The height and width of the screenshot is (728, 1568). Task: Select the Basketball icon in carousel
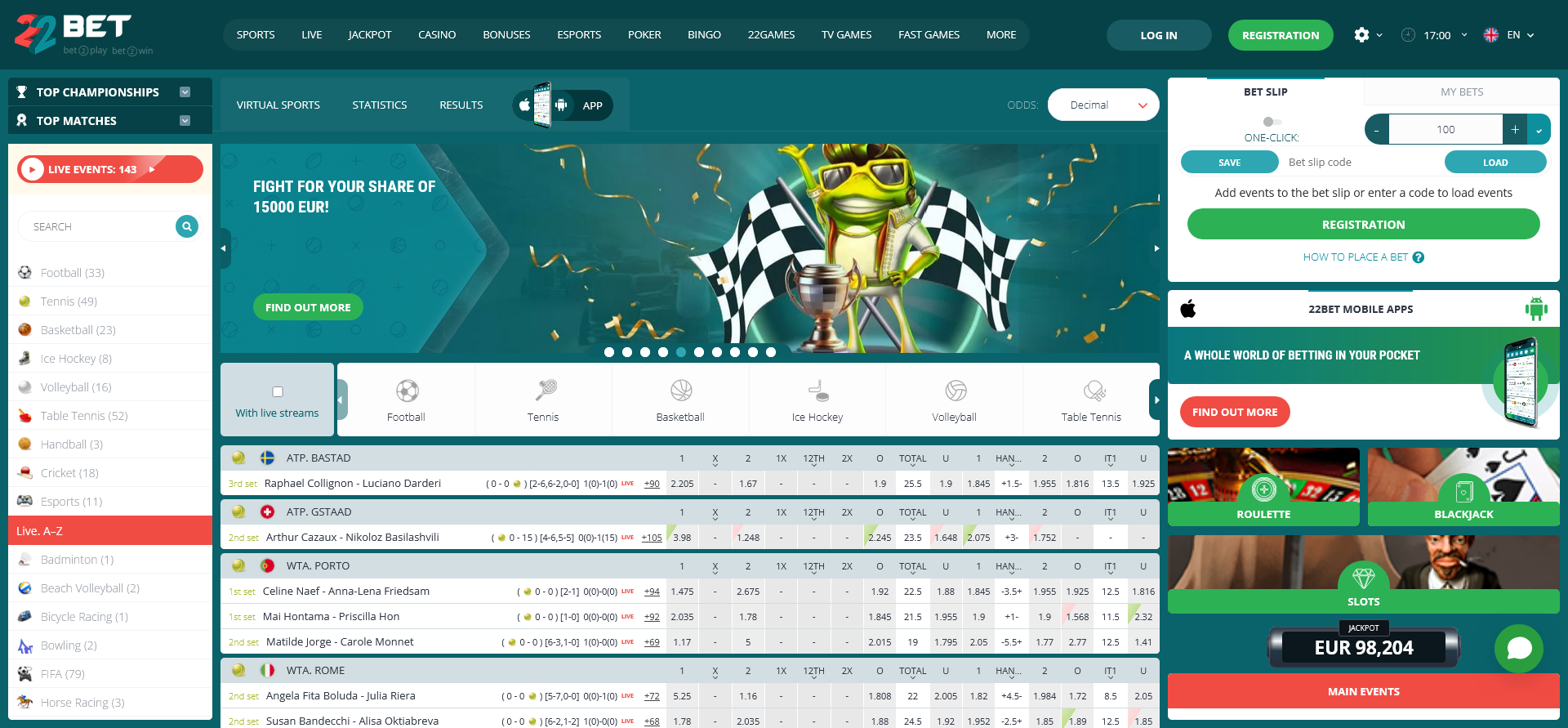pos(681,390)
